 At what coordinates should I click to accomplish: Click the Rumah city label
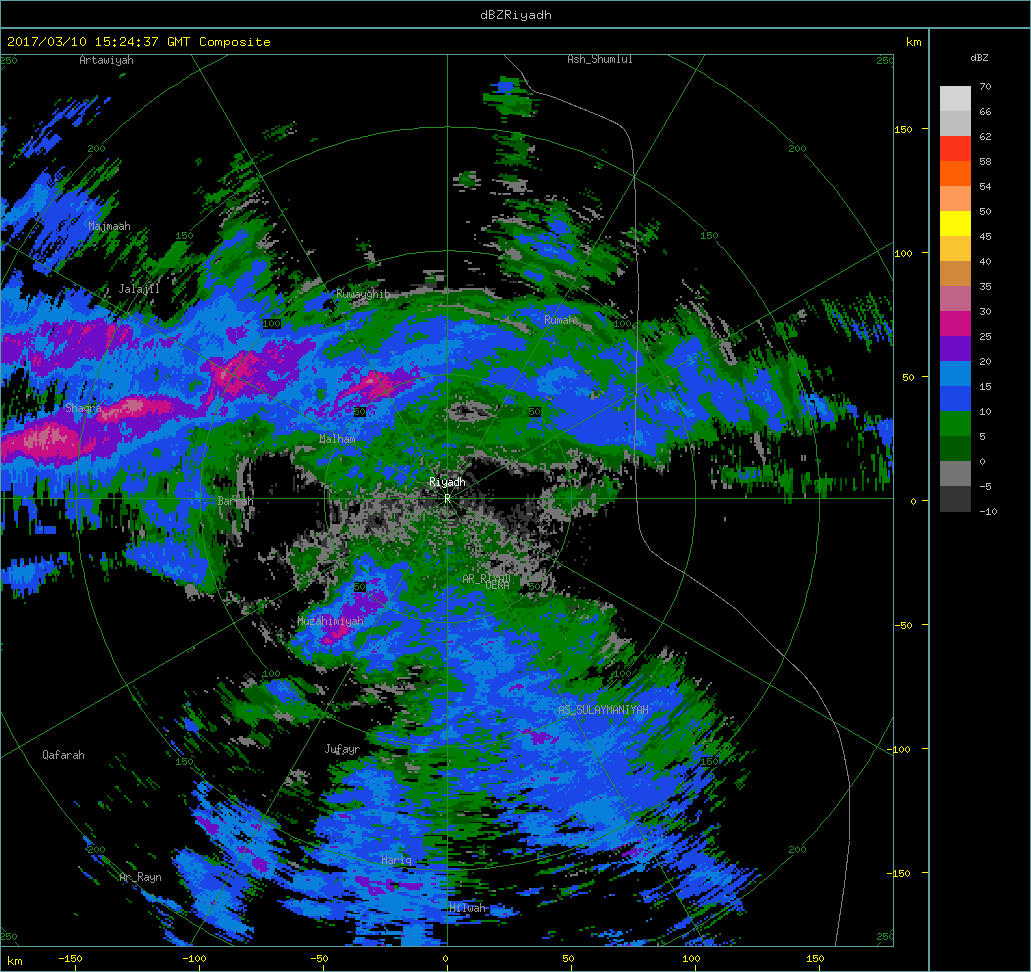tap(560, 320)
